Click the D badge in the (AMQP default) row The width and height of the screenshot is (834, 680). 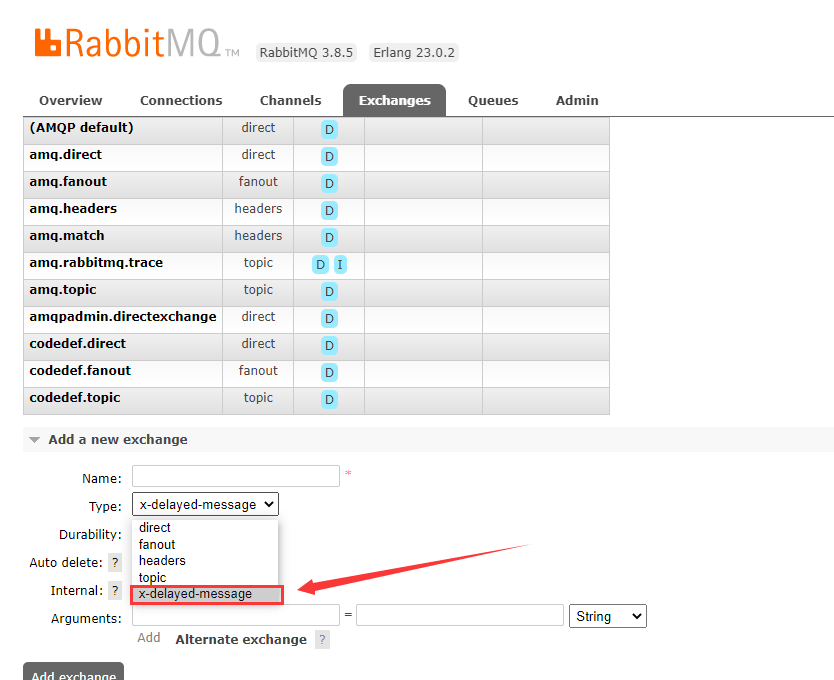point(329,130)
